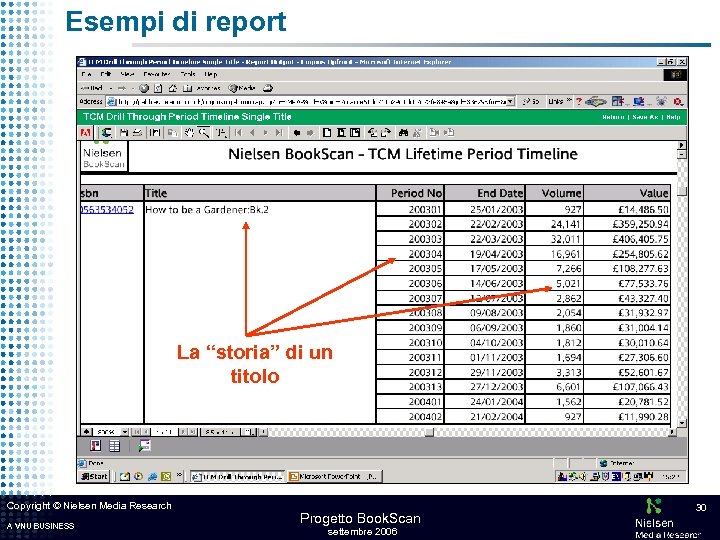Click the End Date column header
Image resolution: width=720 pixels, height=540 pixels.
[x=485, y=193]
